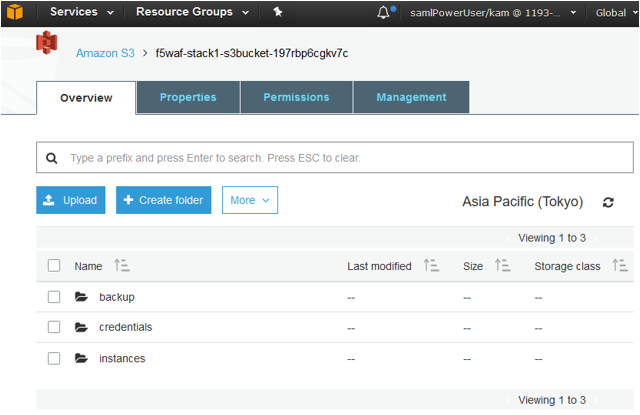640x415 pixels.
Task: Focus the prefix search input field
Action: click(335, 158)
